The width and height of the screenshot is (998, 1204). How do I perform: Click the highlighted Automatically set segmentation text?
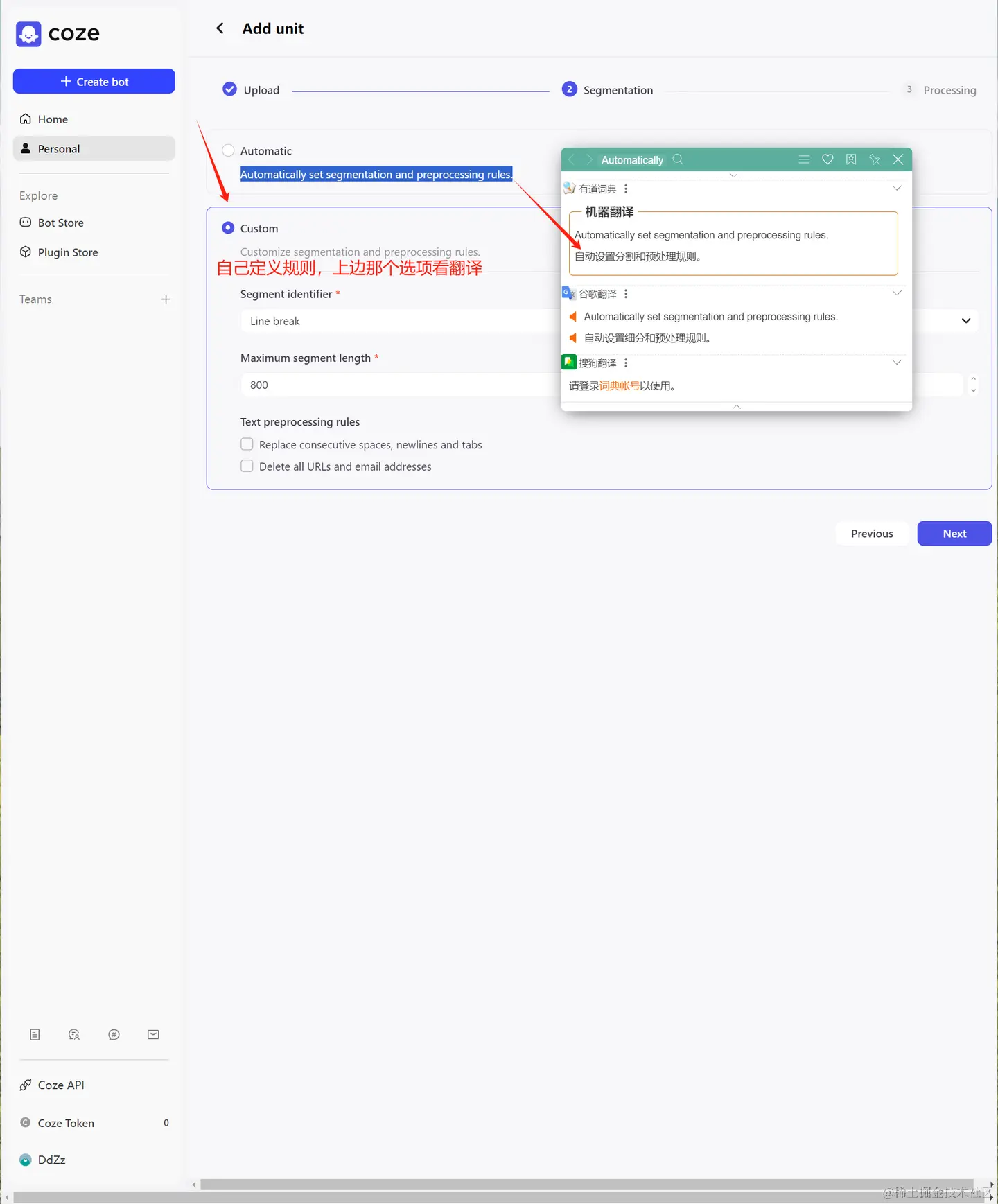[x=376, y=174]
